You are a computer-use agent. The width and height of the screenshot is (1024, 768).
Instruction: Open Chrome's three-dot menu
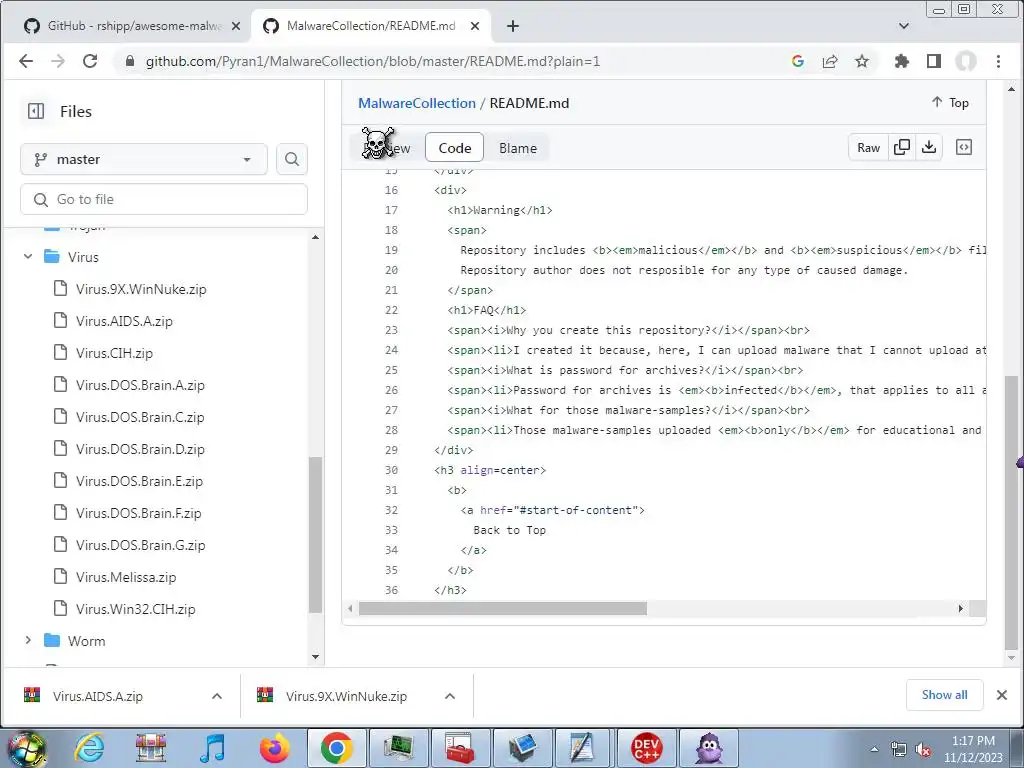[x=998, y=61]
